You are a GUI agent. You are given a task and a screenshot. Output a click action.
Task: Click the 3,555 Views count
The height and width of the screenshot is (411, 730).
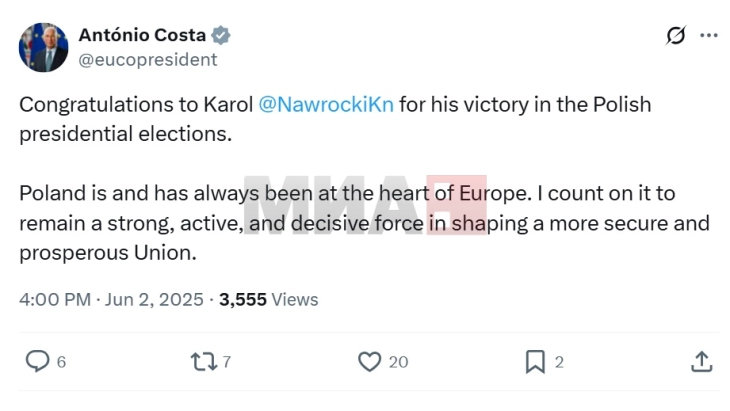(268, 299)
